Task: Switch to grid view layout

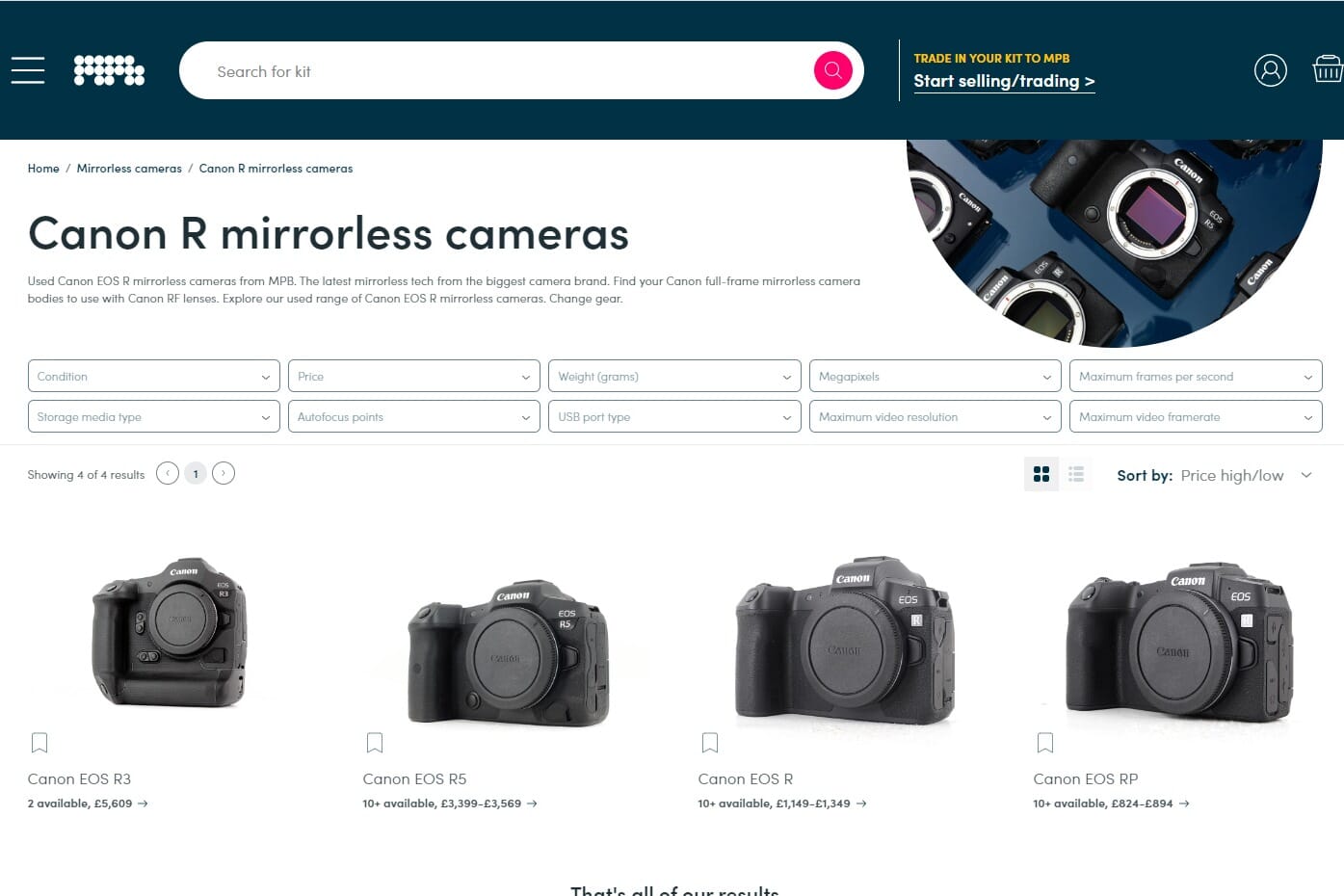Action: (x=1041, y=474)
